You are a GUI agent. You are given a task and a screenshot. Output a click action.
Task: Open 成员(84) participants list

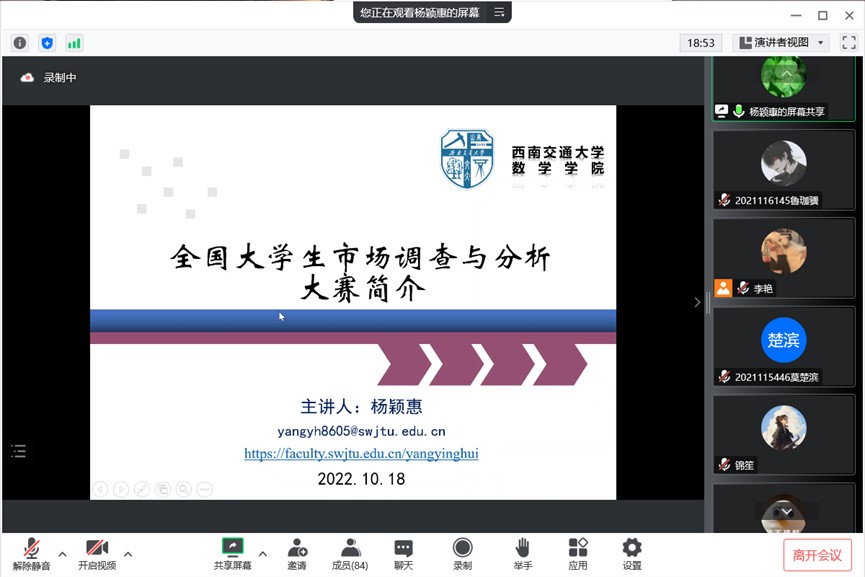pyautogui.click(x=349, y=553)
